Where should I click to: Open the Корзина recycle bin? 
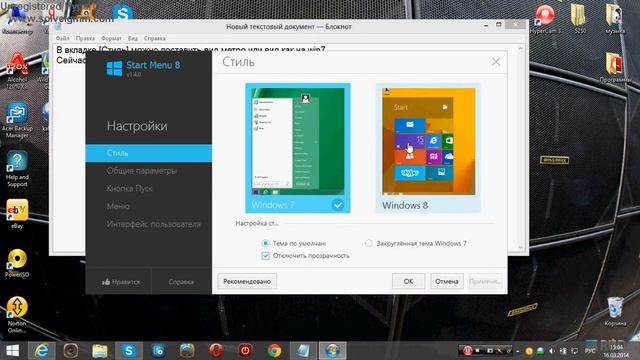click(615, 312)
